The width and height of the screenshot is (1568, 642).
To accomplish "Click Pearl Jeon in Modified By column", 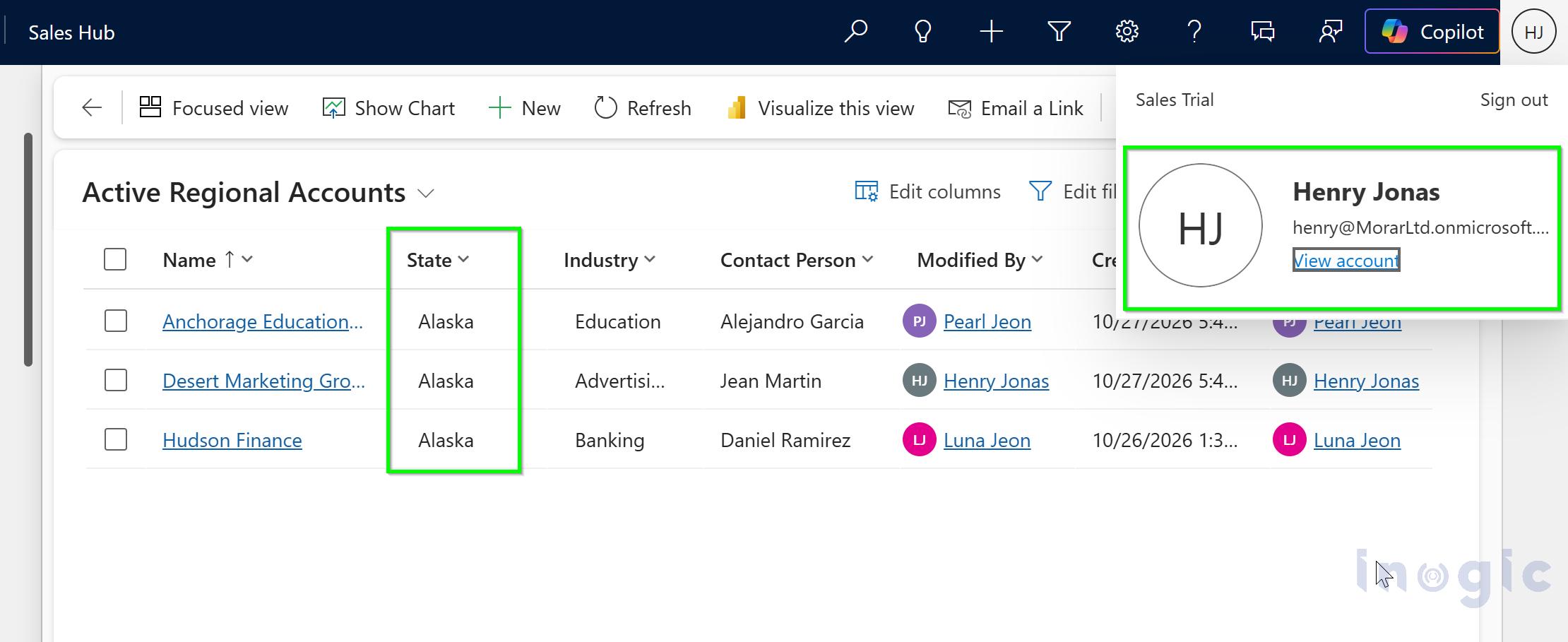I will (x=987, y=321).
